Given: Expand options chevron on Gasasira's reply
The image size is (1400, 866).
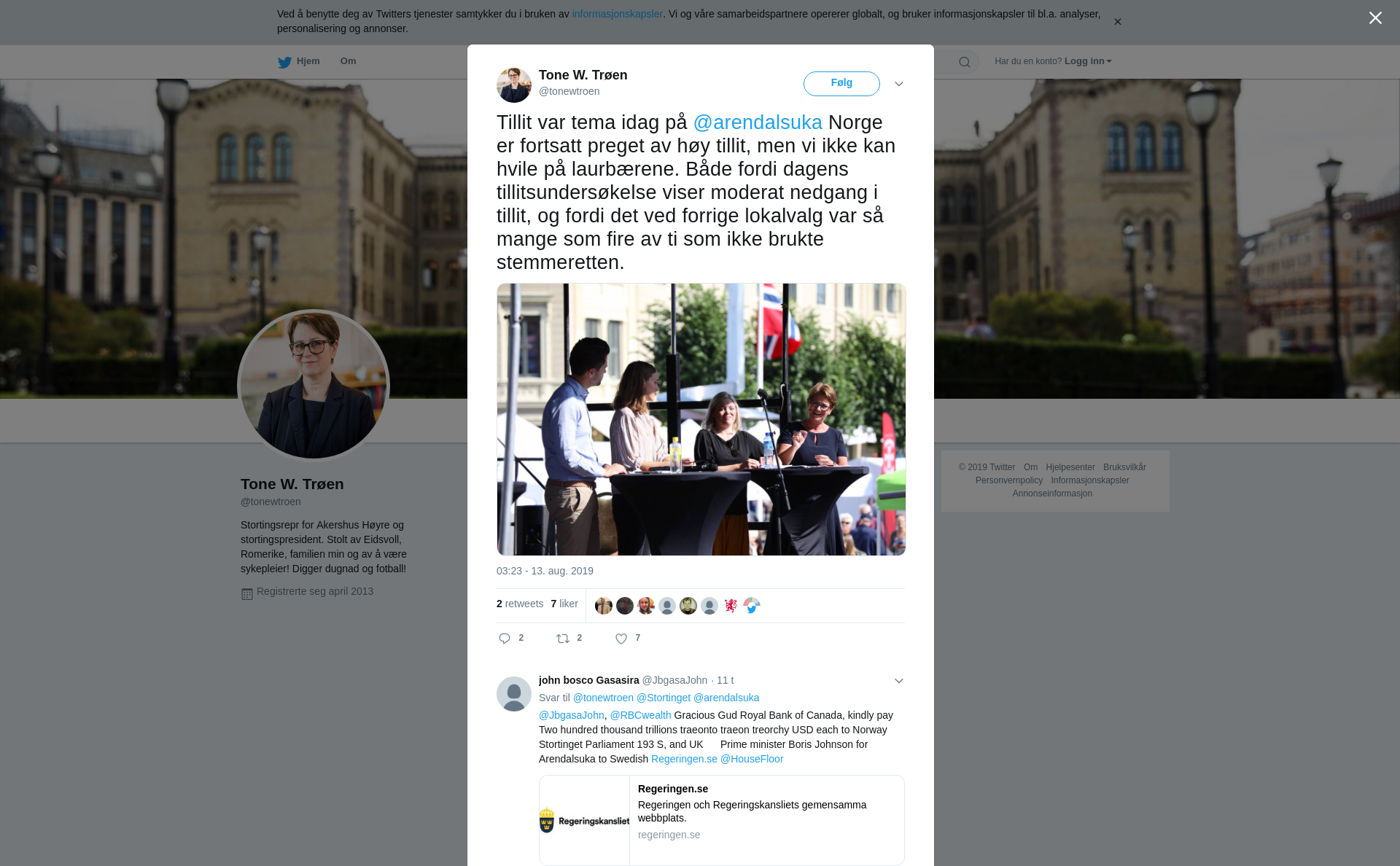Looking at the screenshot, I should [x=899, y=681].
